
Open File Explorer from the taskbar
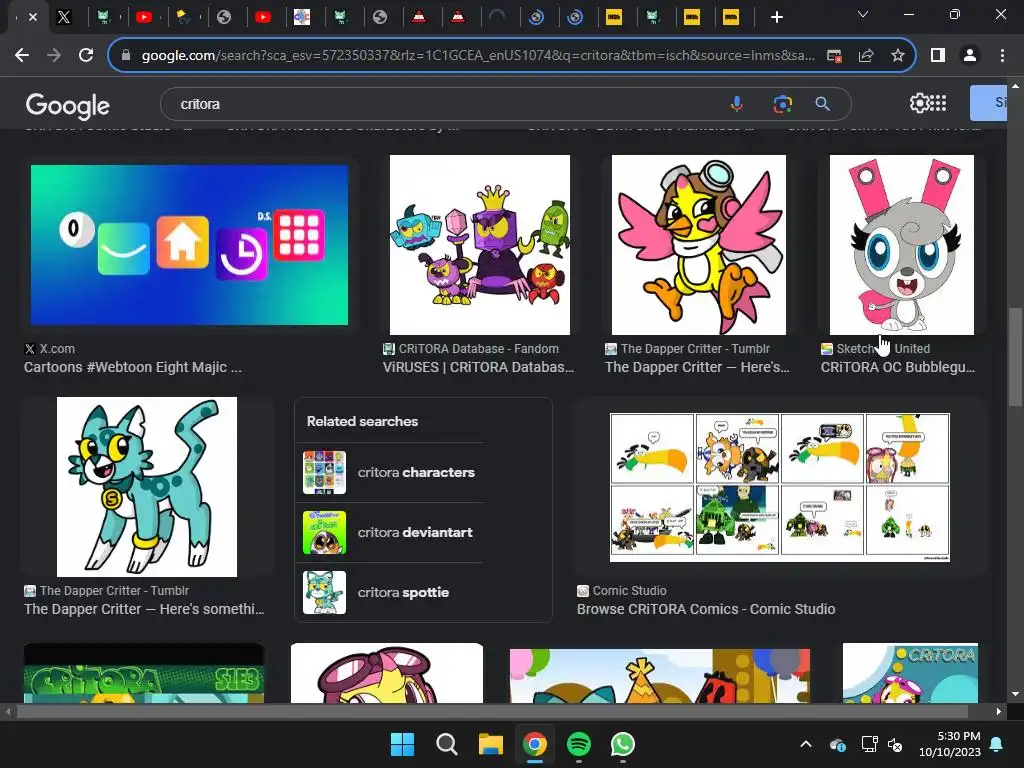click(x=490, y=744)
